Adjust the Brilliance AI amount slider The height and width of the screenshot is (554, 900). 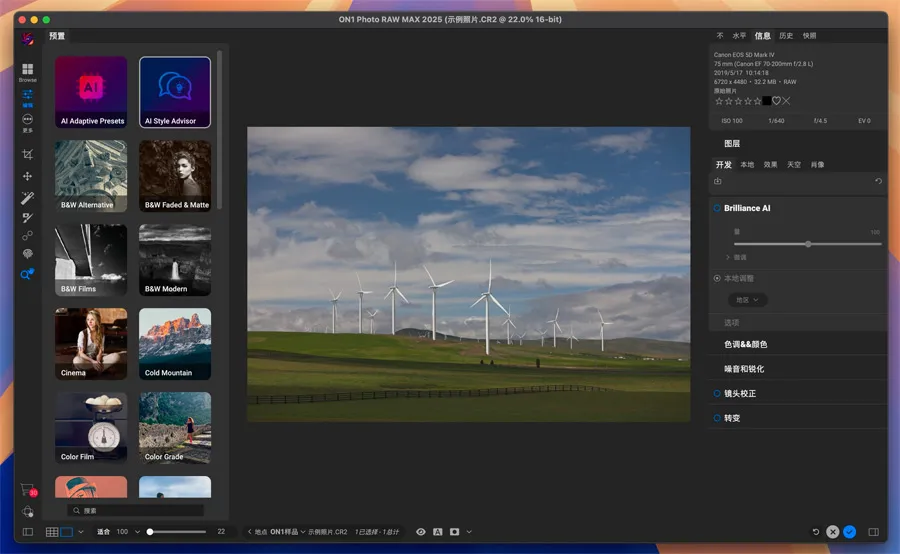(x=808, y=244)
